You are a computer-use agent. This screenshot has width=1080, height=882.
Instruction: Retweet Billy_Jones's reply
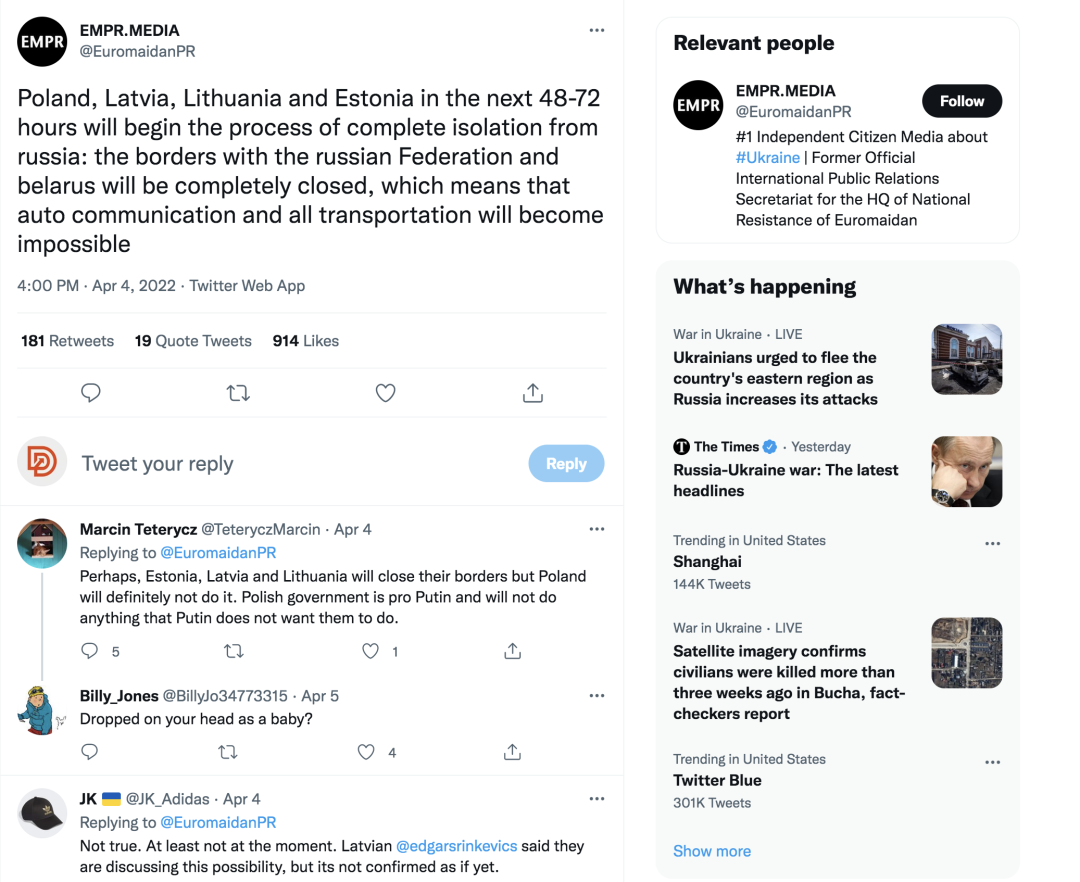point(229,752)
